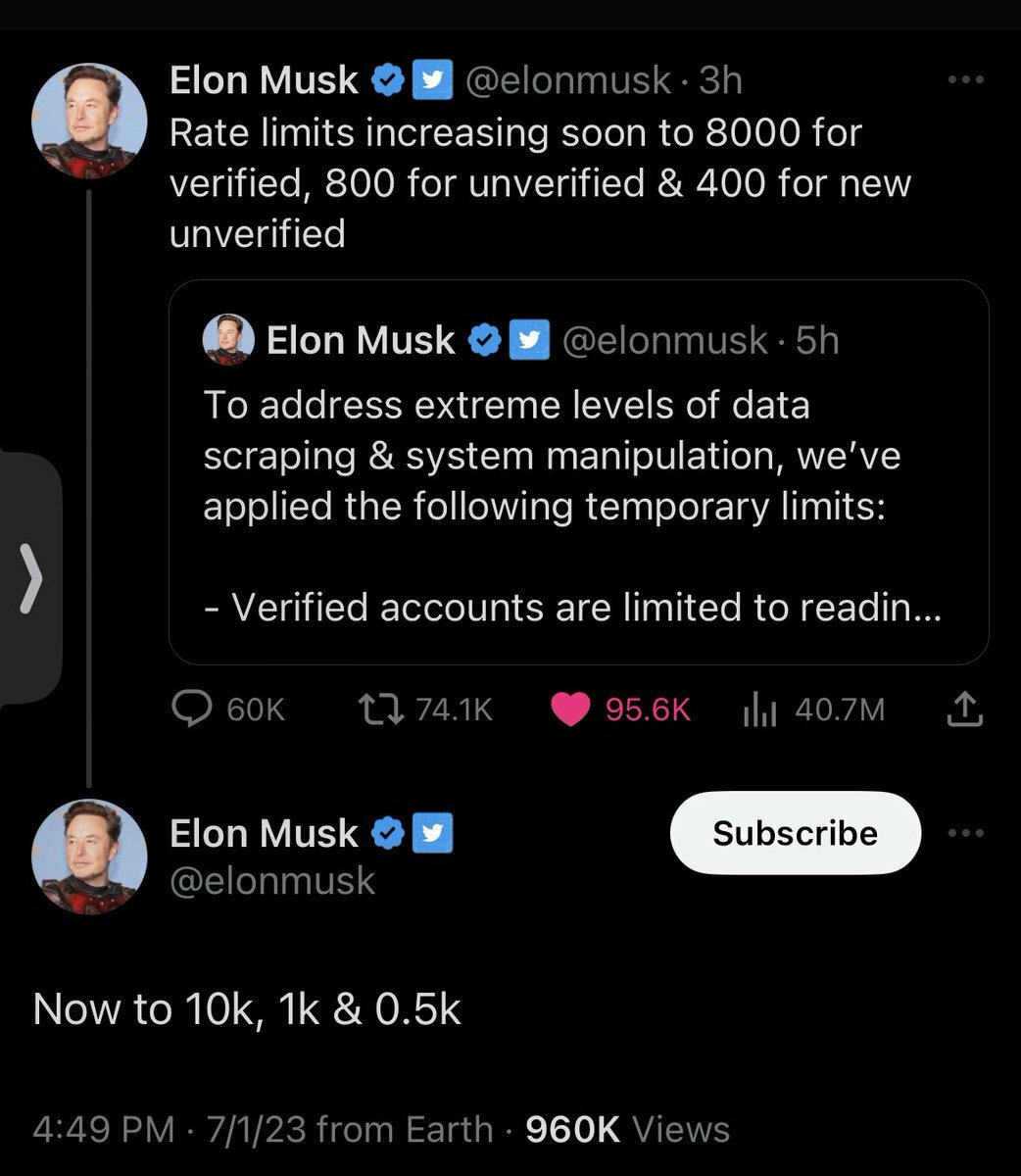Viewport: 1021px width, 1176px height.
Task: Tap the 960K Views count
Action: pos(627,1129)
